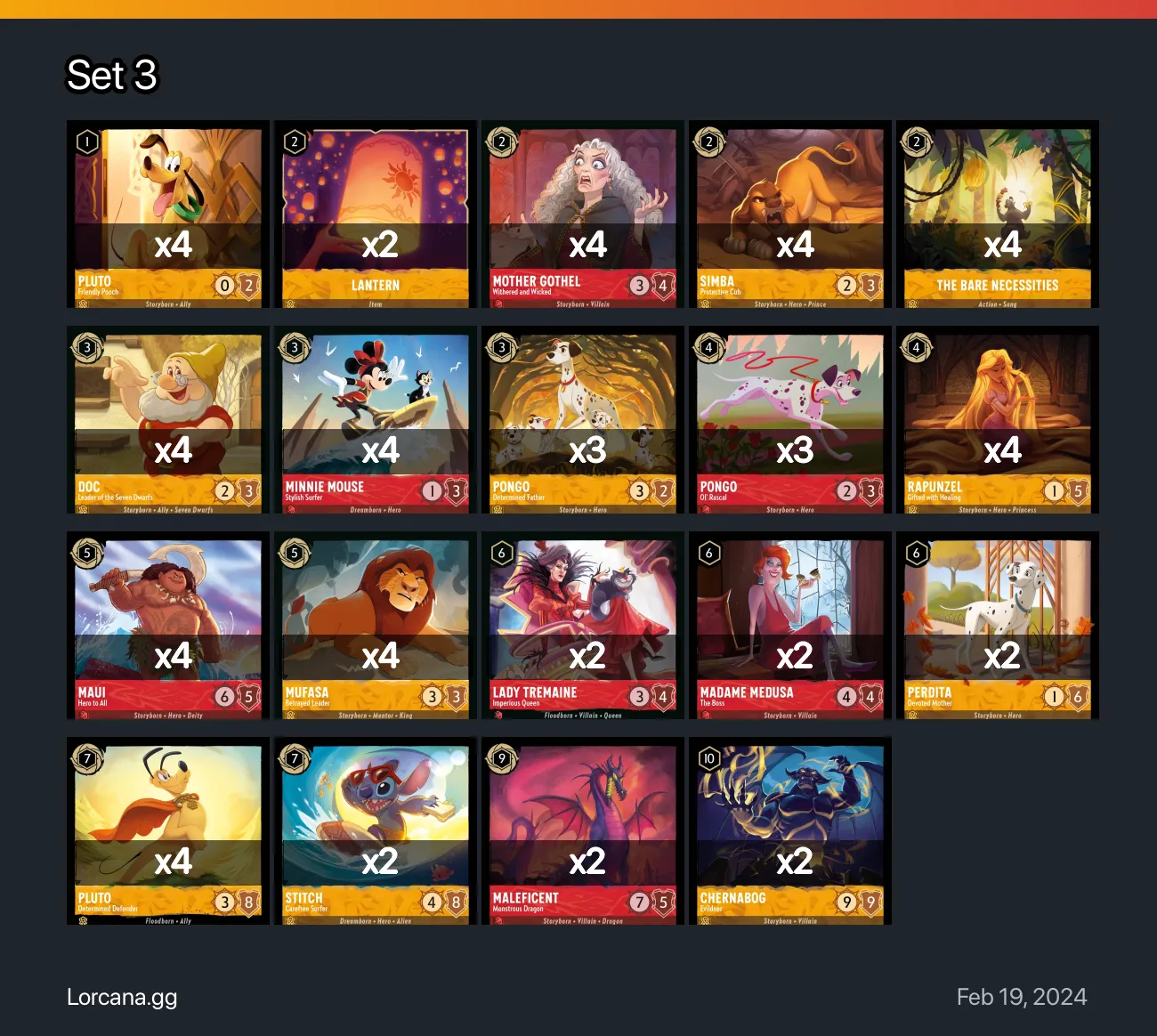Click the Lorcana.gg site label
Image resolution: width=1157 pixels, height=1036 pixels.
[x=122, y=997]
